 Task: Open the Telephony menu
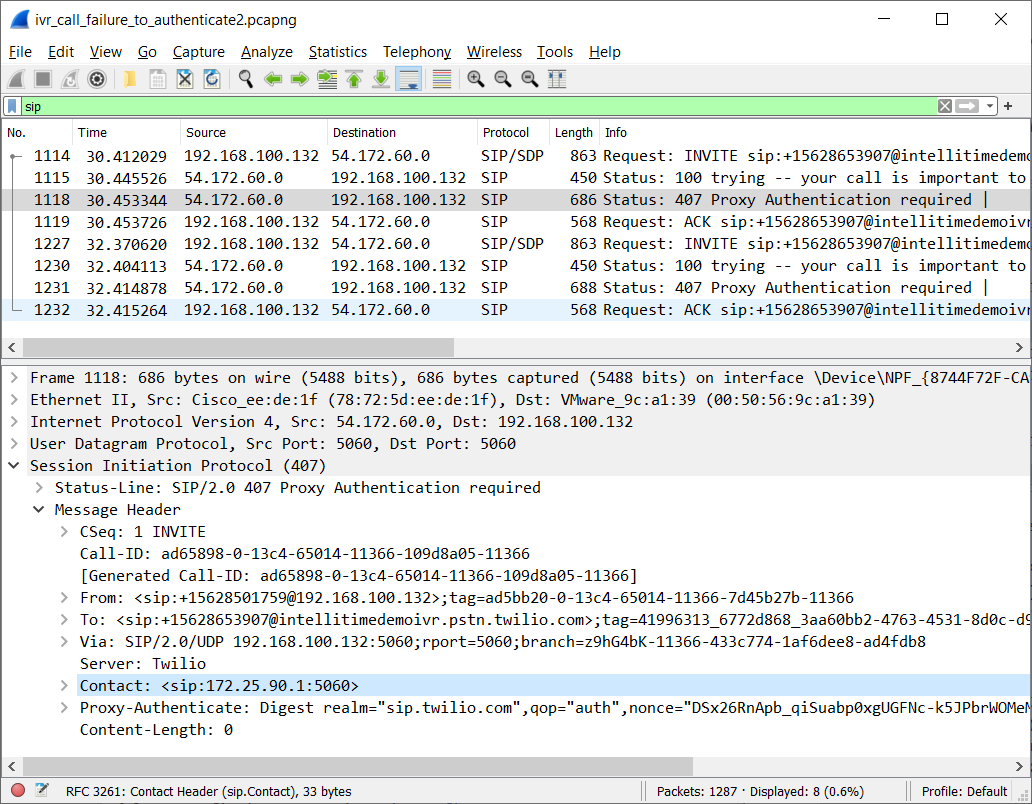417,52
